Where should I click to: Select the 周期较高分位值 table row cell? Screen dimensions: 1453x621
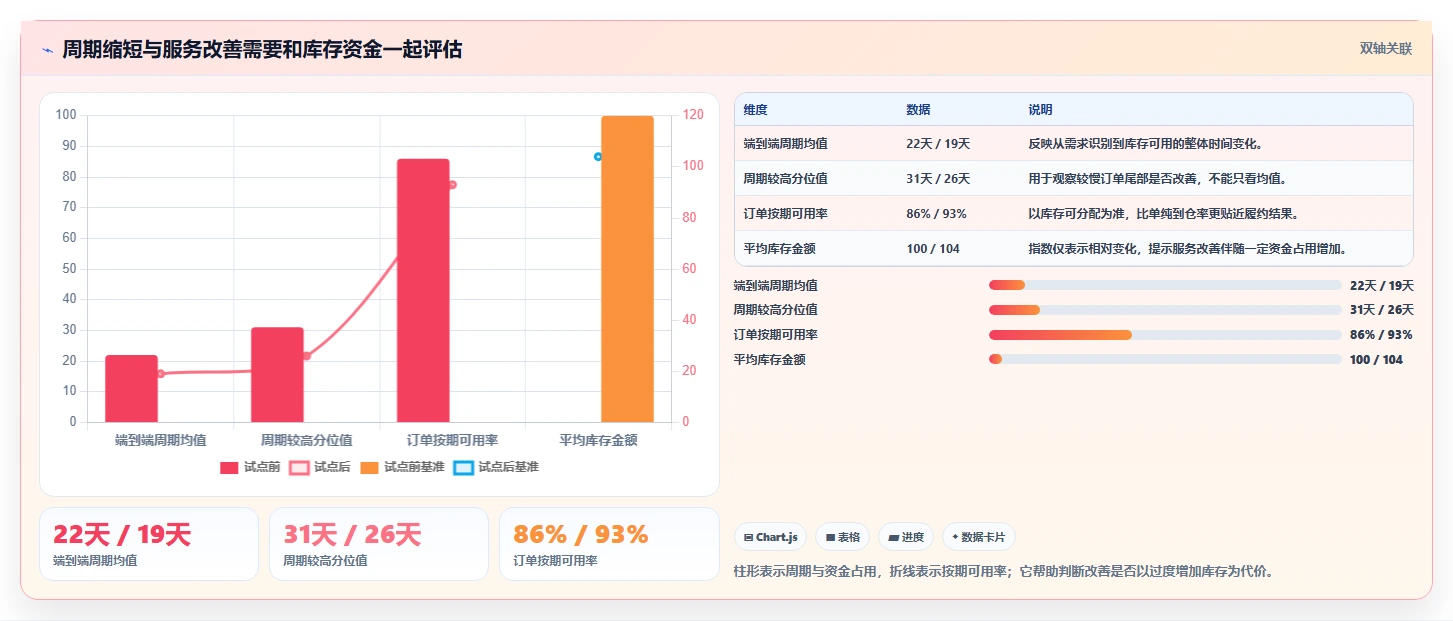pos(785,179)
